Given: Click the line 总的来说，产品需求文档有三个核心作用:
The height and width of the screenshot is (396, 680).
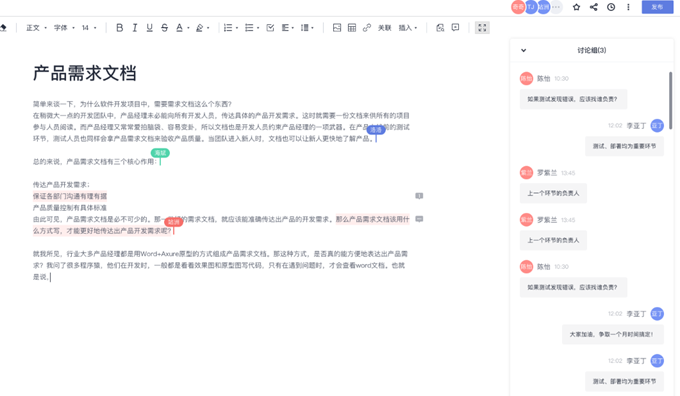Looking at the screenshot, I should pyautogui.click(x=95, y=162).
